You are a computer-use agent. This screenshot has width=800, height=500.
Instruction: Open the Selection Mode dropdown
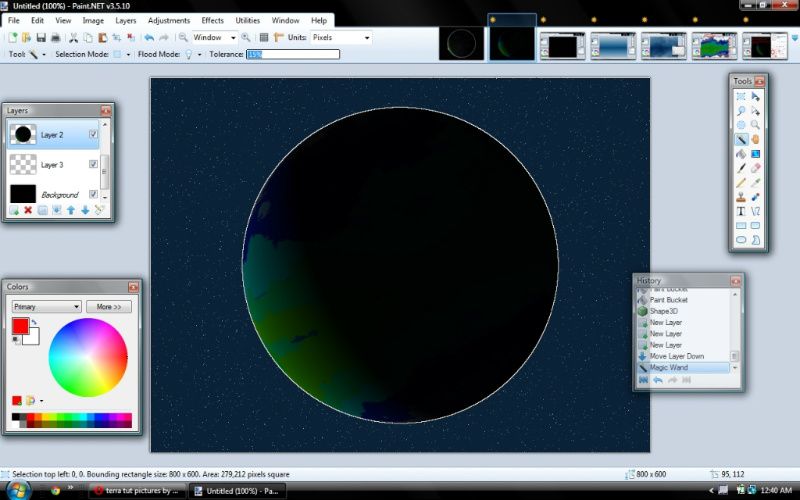pyautogui.click(x=128, y=55)
